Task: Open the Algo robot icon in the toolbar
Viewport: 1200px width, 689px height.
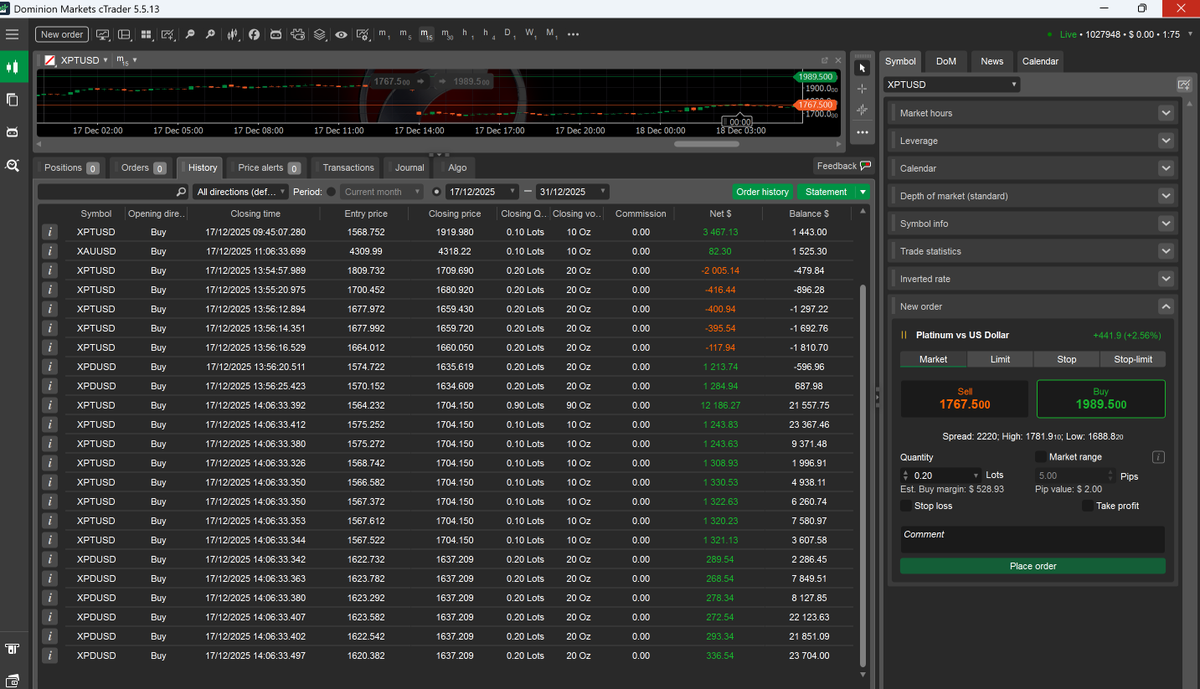Action: pos(278,33)
